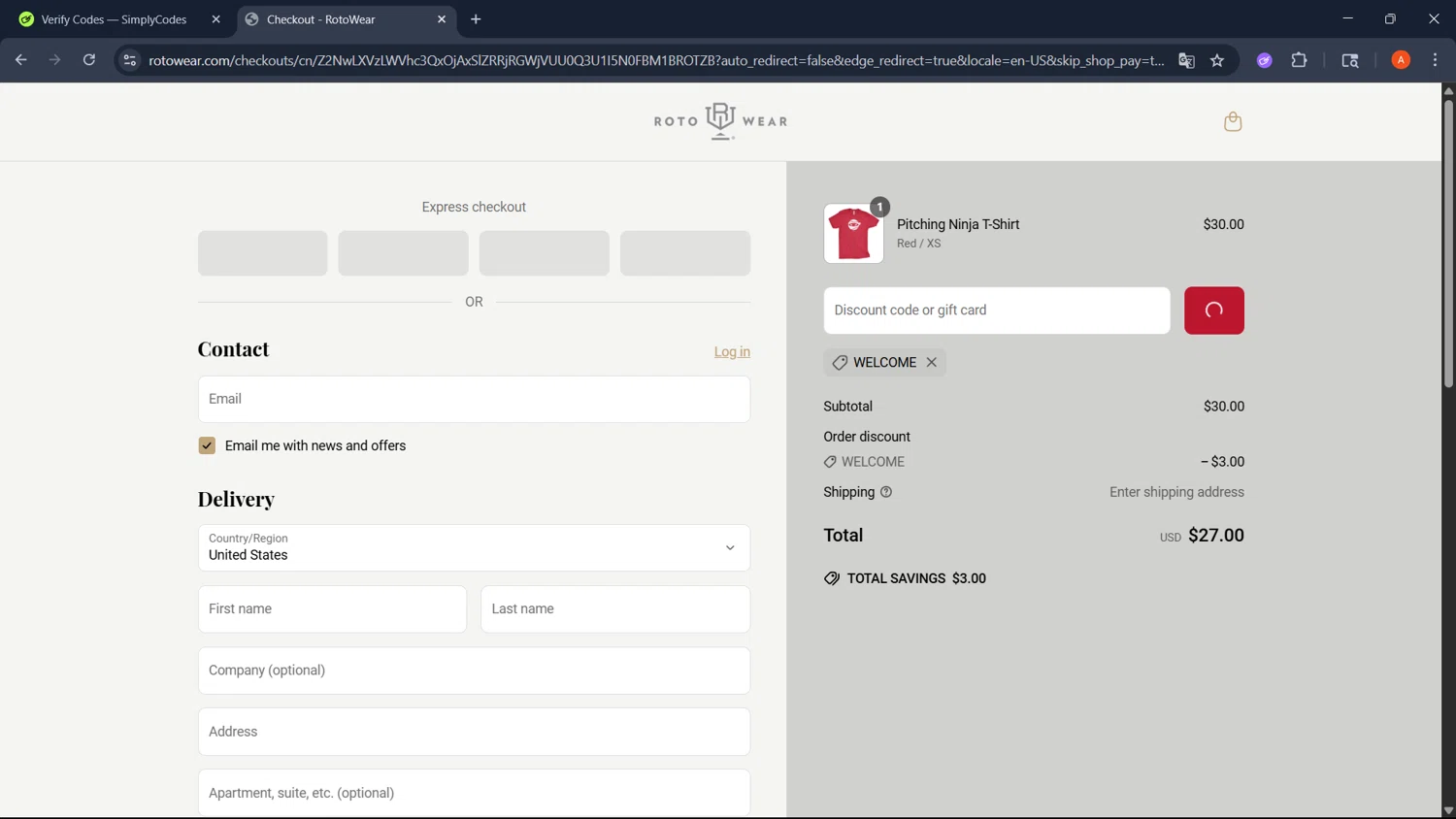
Task: Open the shopping bag cart icon
Action: [1233, 121]
